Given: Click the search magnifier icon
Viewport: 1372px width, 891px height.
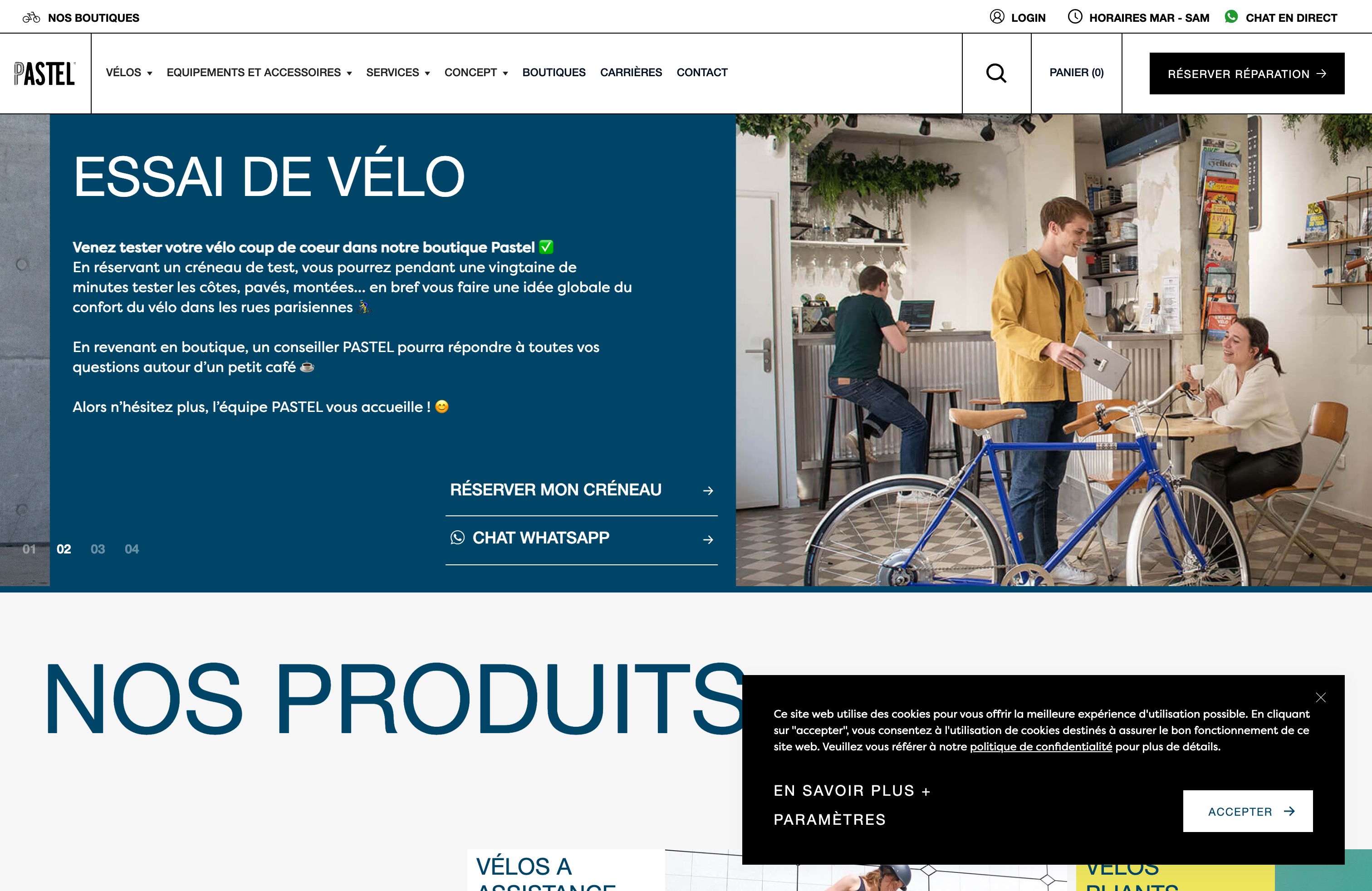Looking at the screenshot, I should click(x=996, y=73).
